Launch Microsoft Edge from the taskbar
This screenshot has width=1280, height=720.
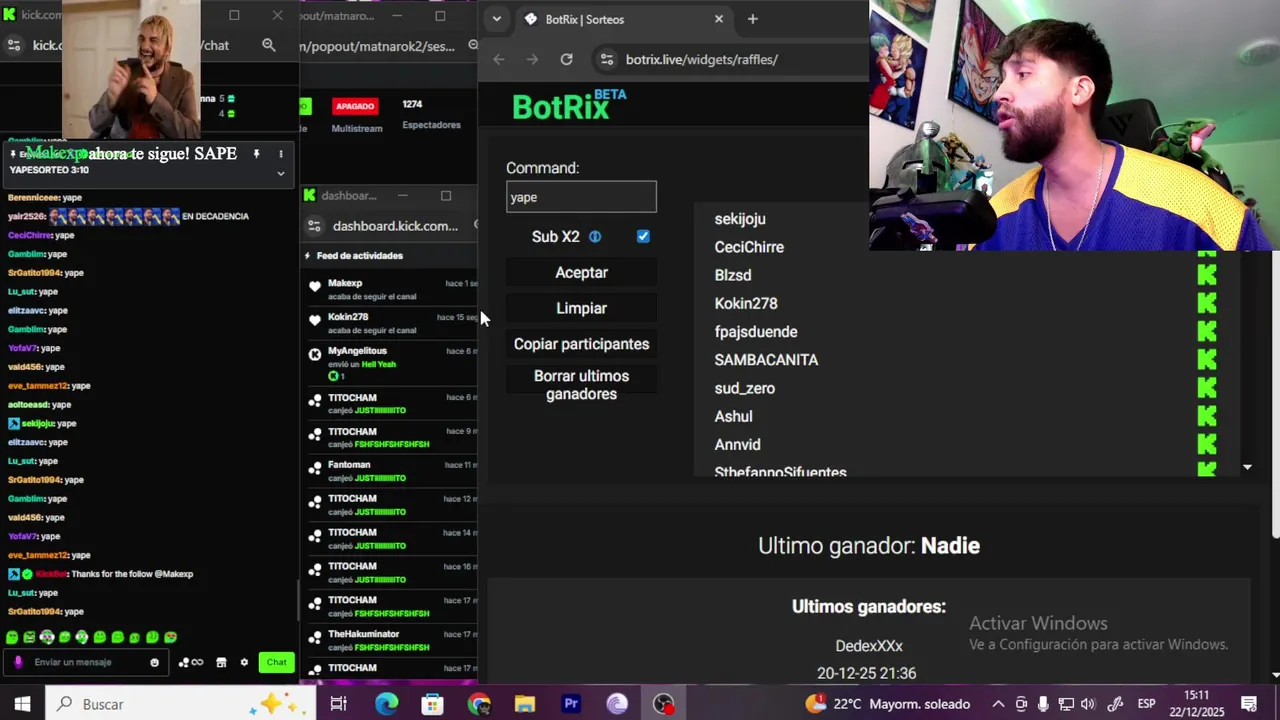[x=386, y=704]
